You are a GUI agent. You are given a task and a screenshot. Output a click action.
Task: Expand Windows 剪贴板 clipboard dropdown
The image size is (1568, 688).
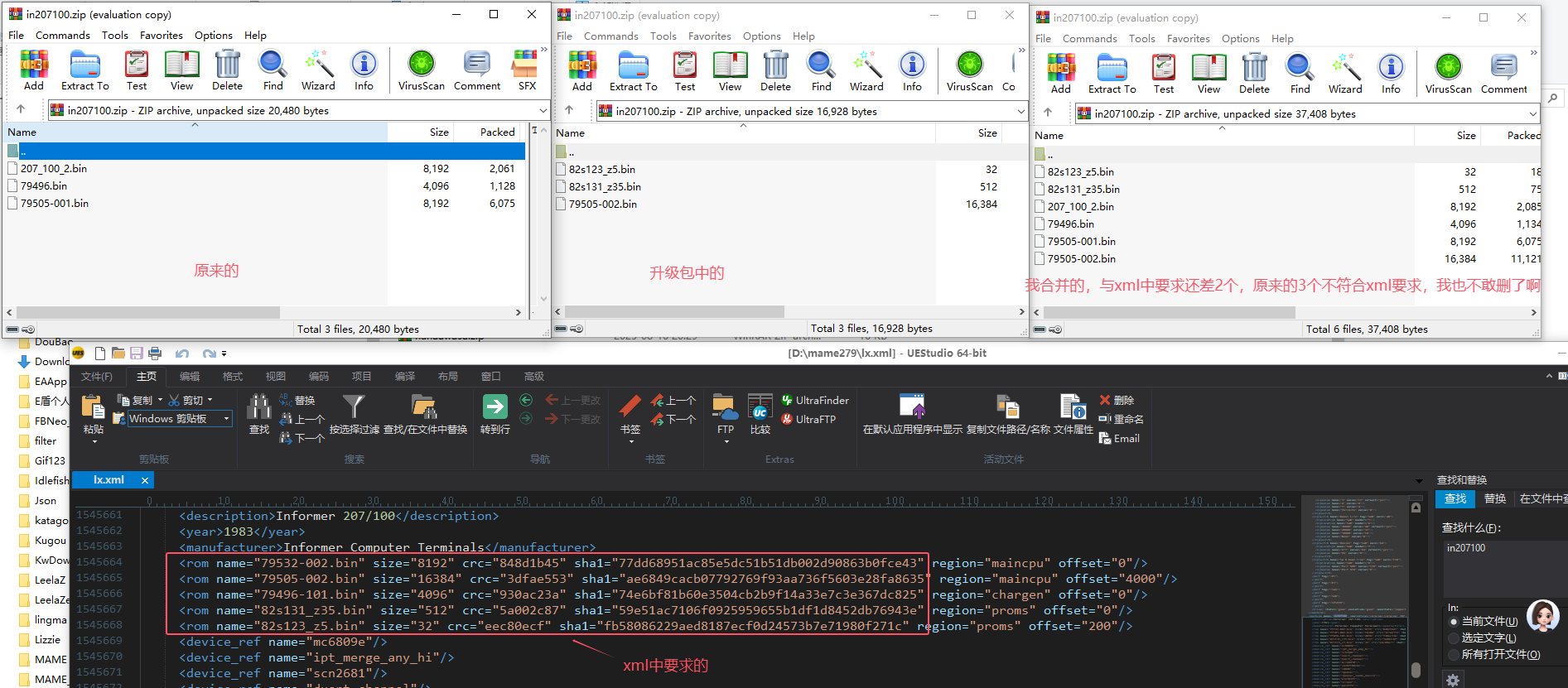click(226, 419)
